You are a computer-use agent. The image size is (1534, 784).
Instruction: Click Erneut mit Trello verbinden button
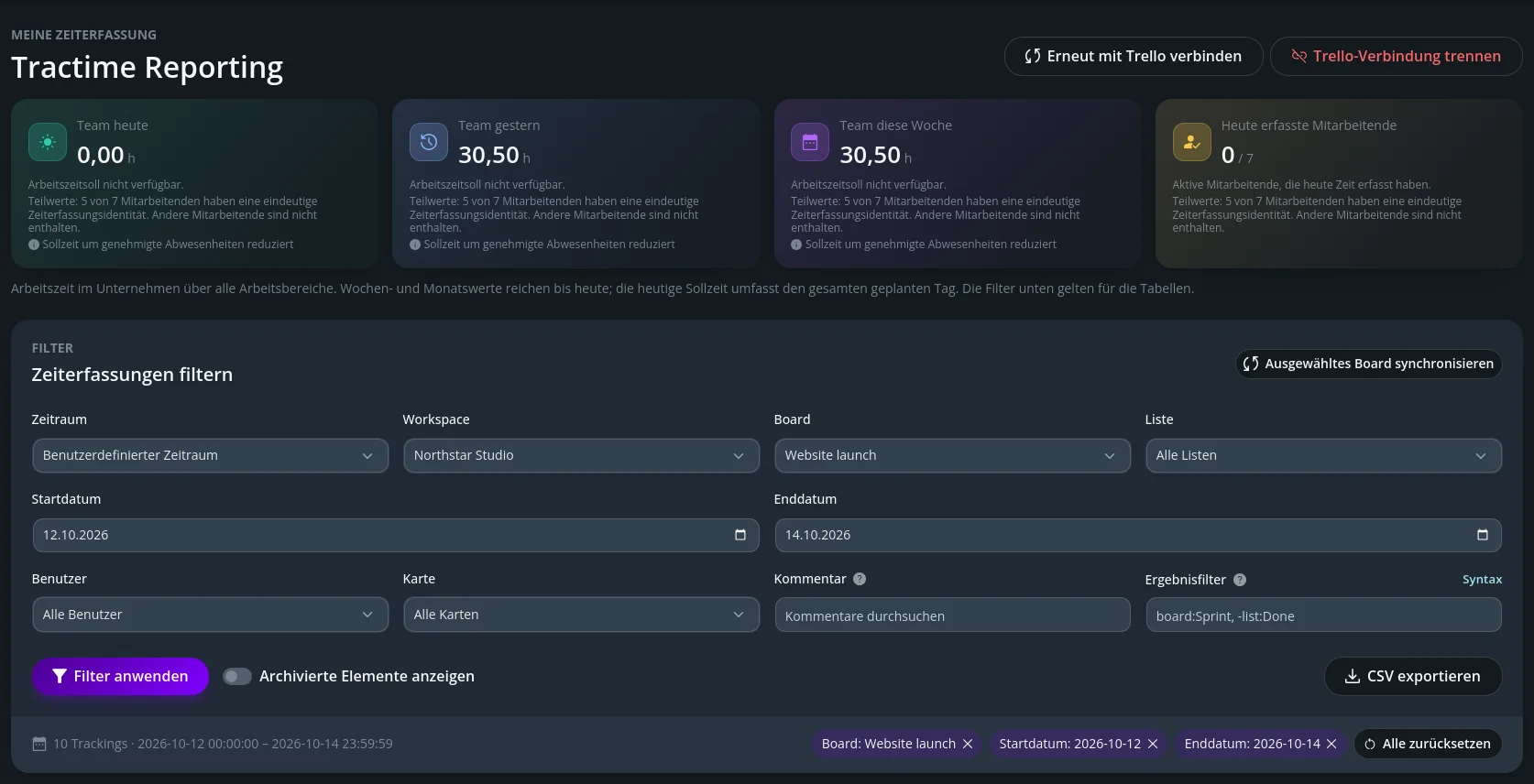pos(1134,56)
